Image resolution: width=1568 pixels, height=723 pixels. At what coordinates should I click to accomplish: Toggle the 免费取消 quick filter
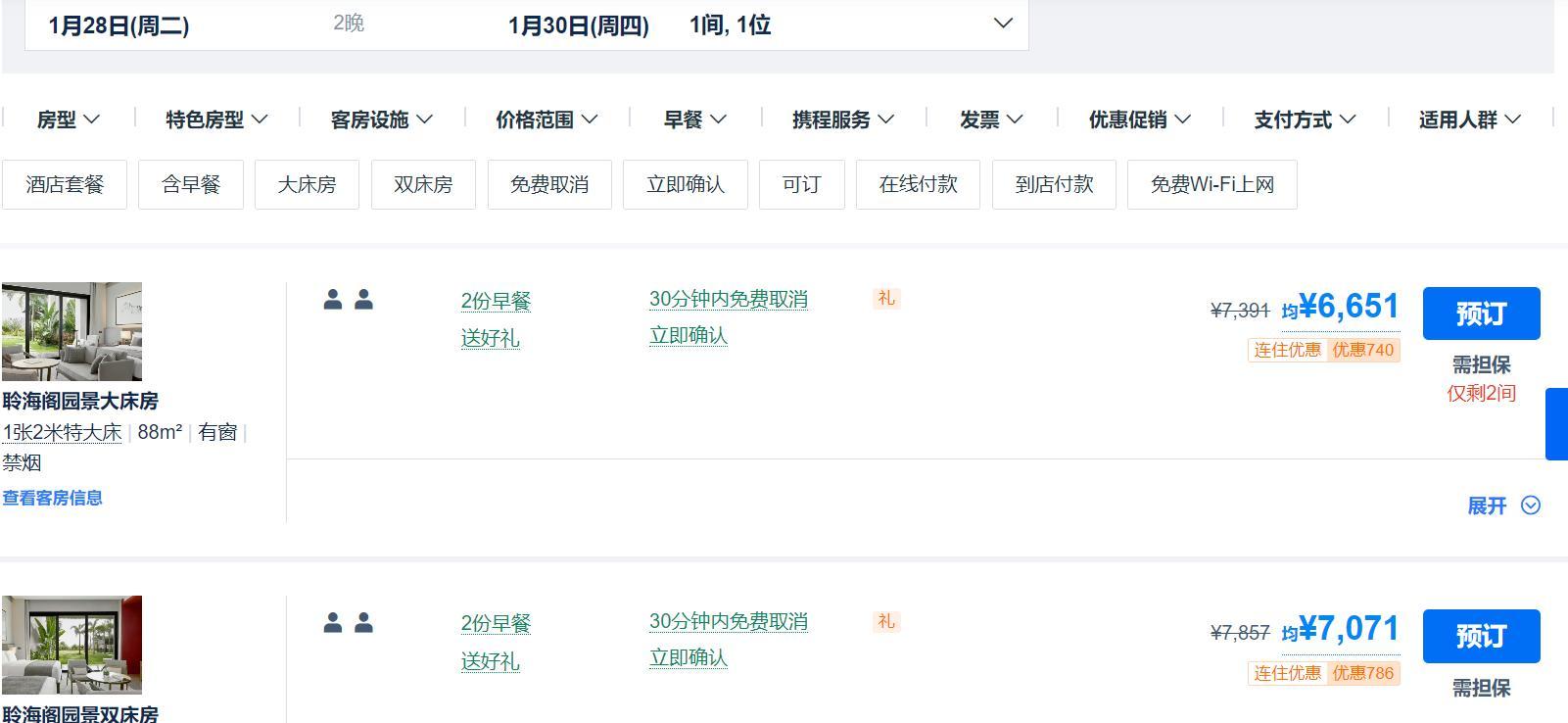click(549, 184)
